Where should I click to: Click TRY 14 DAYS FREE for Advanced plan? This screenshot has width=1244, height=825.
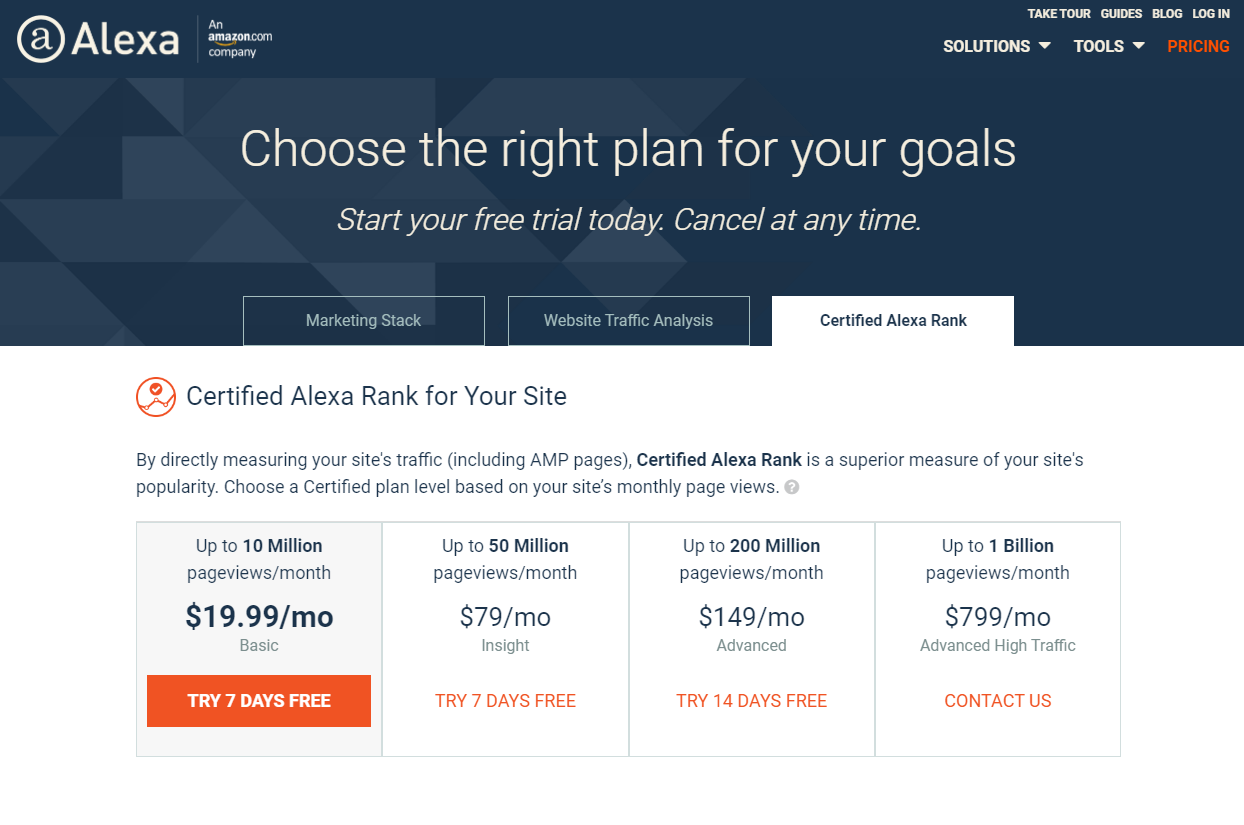click(751, 701)
